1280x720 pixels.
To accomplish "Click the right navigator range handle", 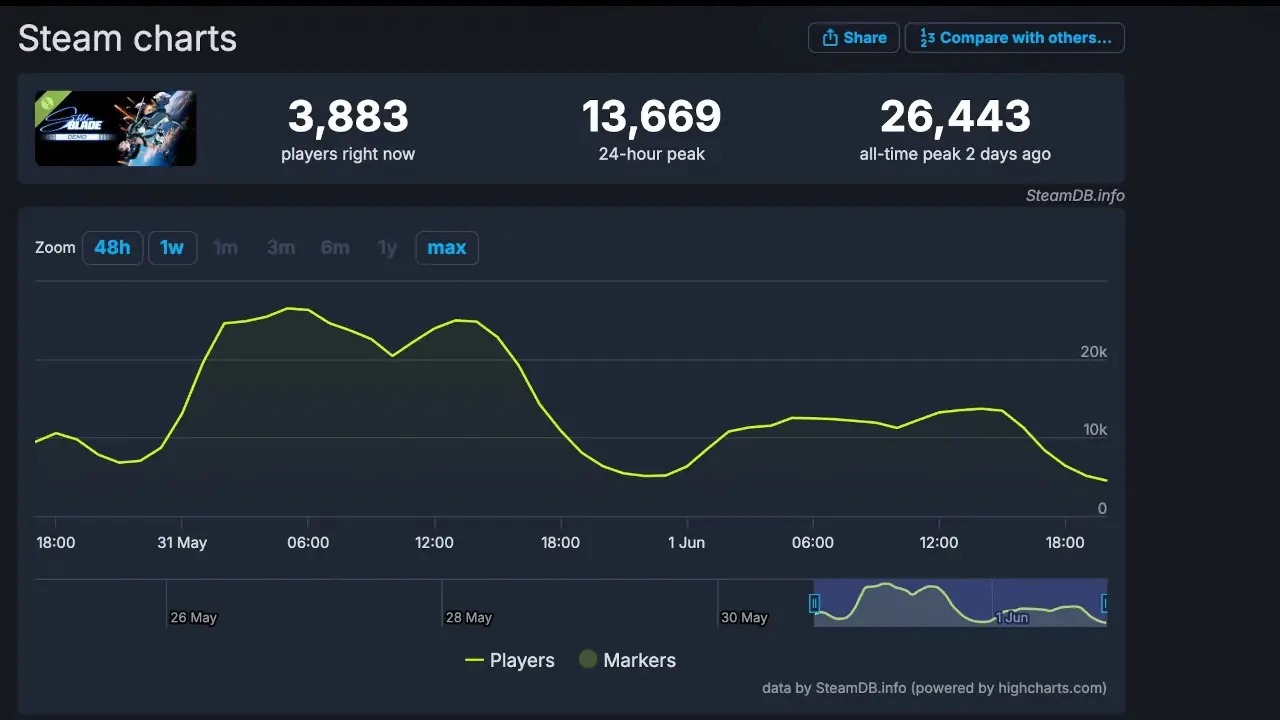I will coord(1105,603).
